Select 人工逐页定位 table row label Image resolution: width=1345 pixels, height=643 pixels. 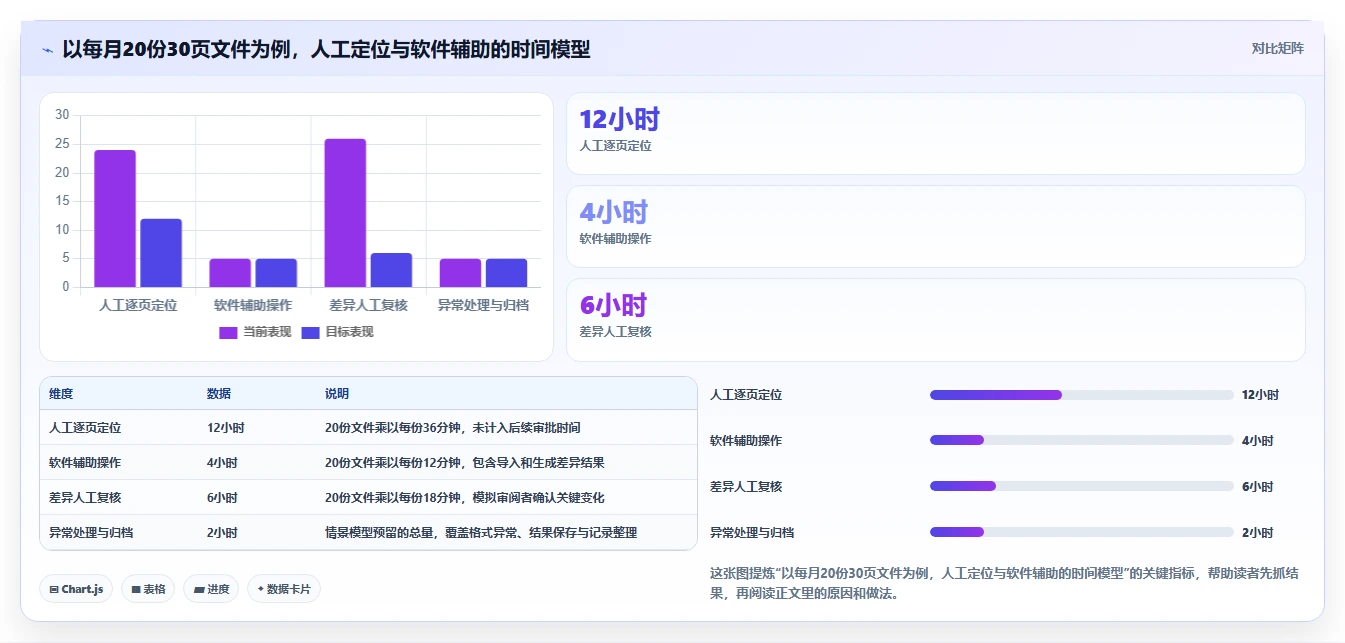[x=85, y=427]
